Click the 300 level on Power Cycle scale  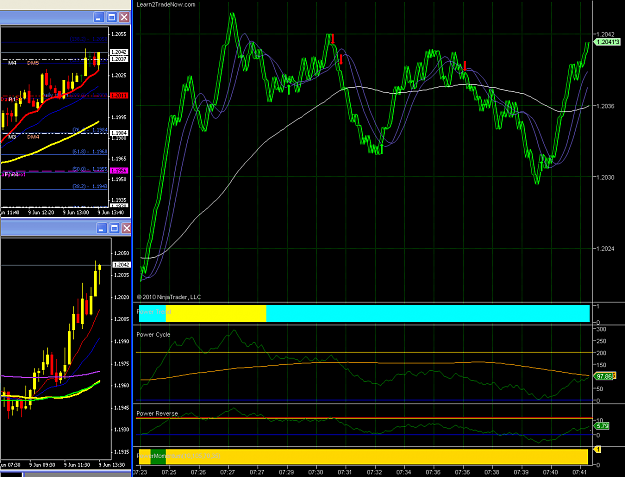601,329
